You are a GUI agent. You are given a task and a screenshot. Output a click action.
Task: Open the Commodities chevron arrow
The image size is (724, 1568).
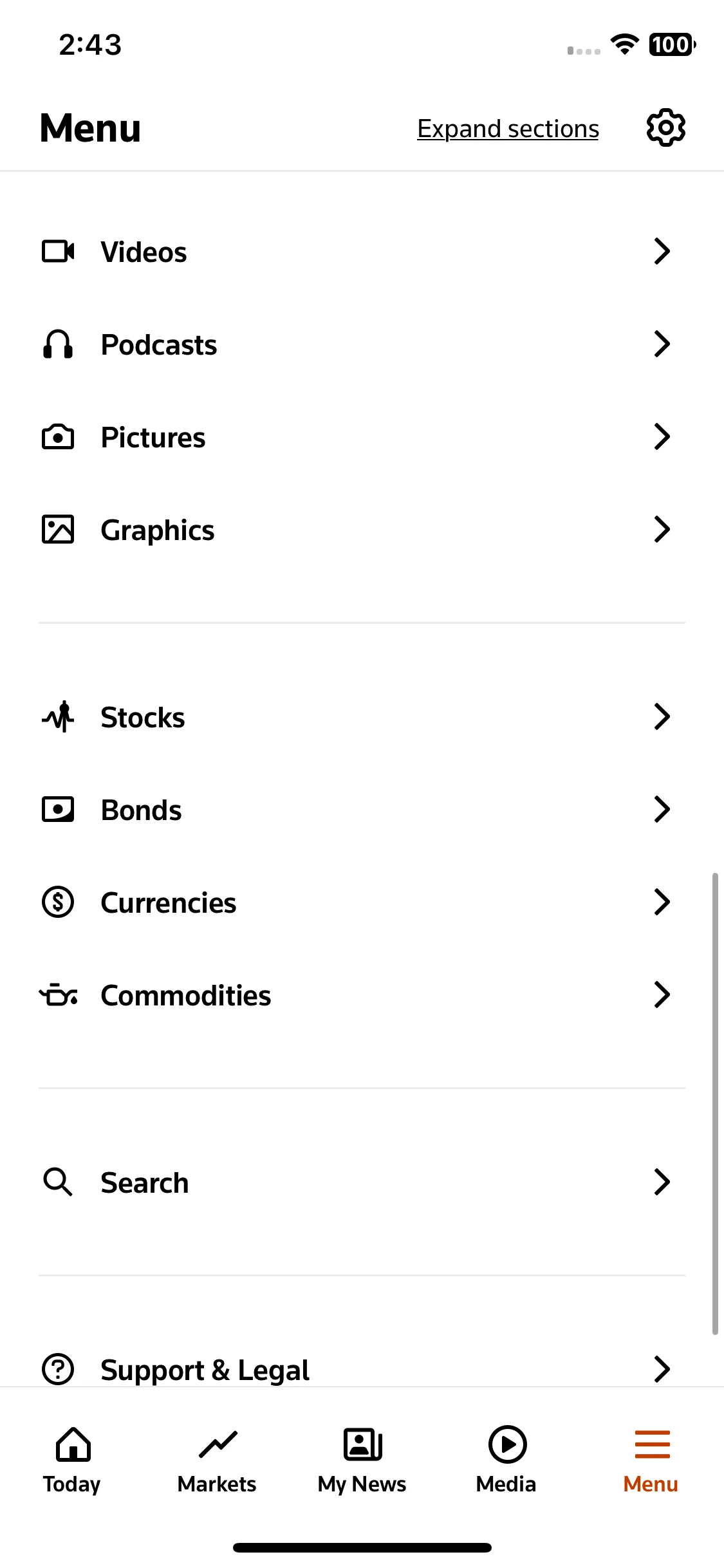pyautogui.click(x=662, y=995)
